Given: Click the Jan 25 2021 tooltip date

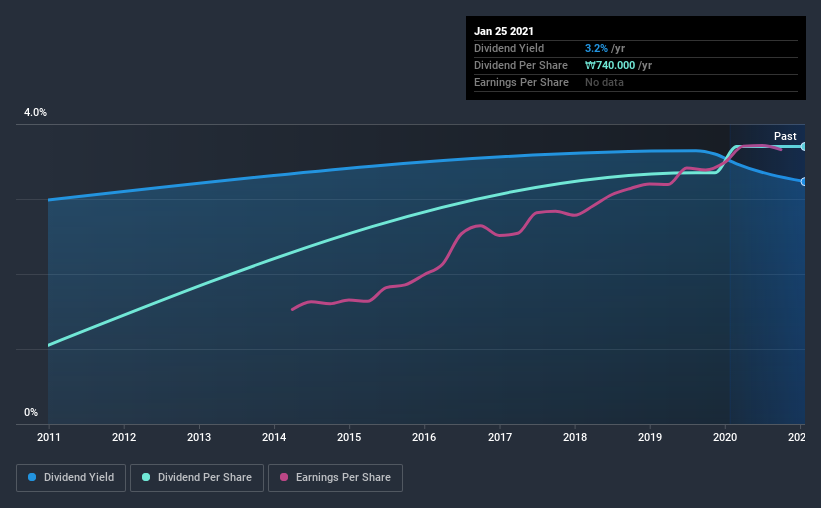Looking at the screenshot, I should pos(504,31).
